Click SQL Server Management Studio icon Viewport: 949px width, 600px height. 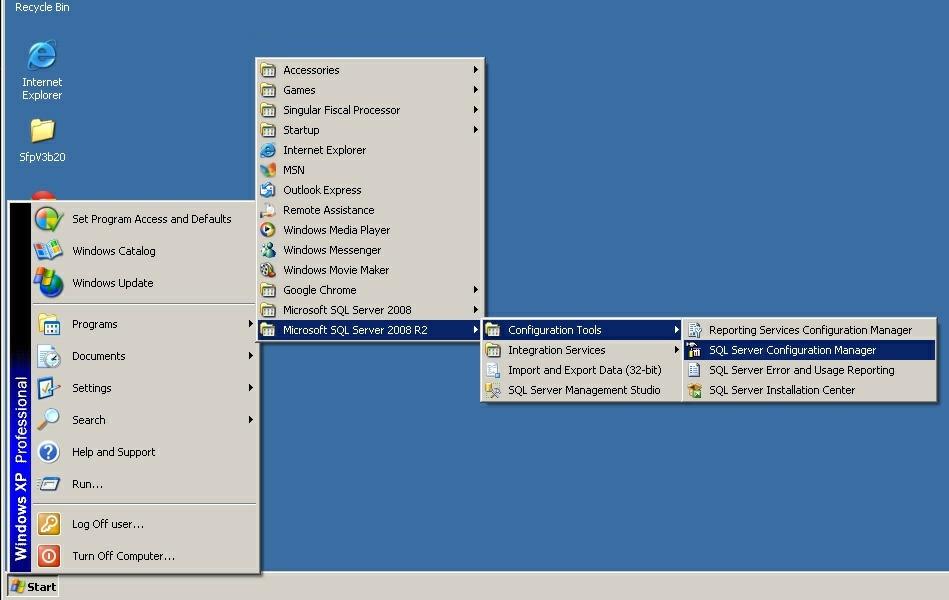[493, 390]
